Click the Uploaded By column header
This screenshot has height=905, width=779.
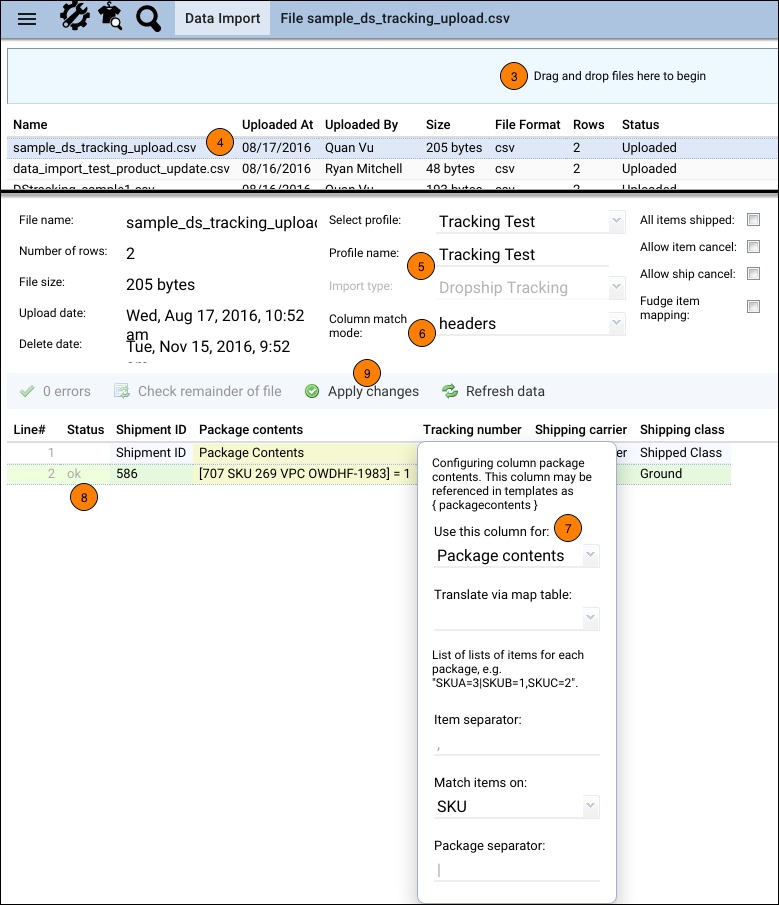(361, 125)
